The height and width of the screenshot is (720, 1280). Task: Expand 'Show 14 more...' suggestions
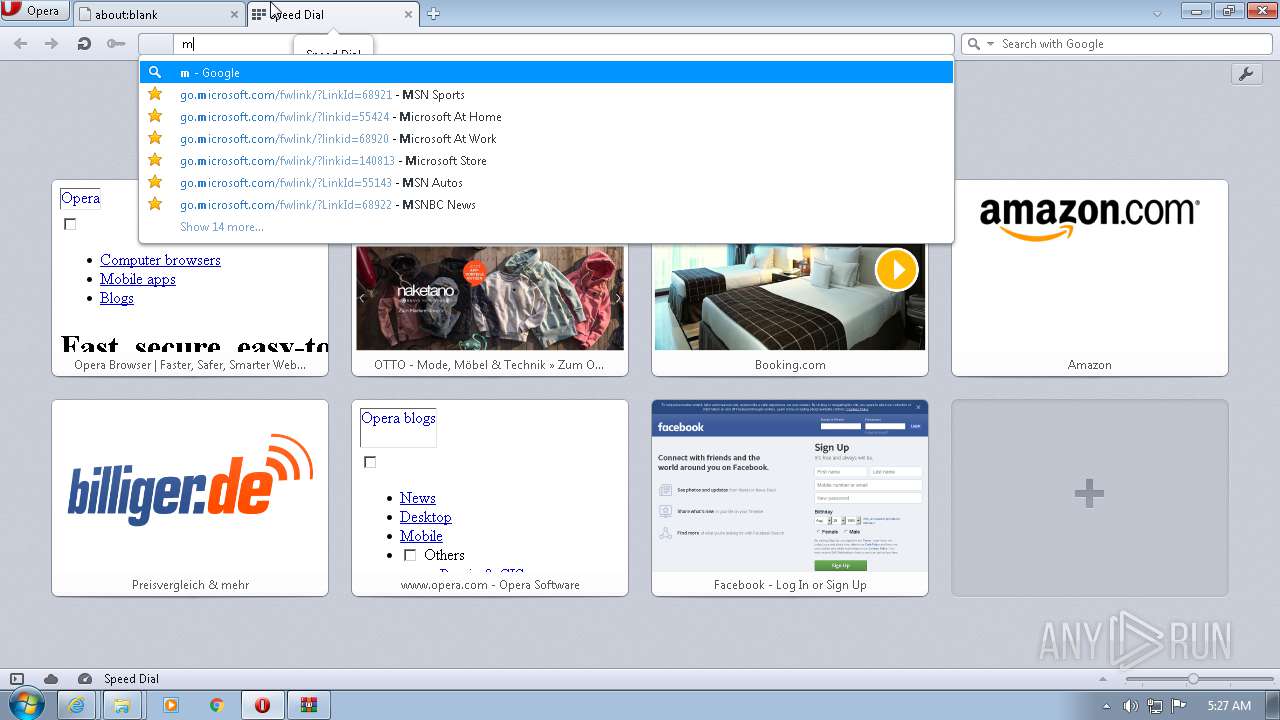point(222,227)
